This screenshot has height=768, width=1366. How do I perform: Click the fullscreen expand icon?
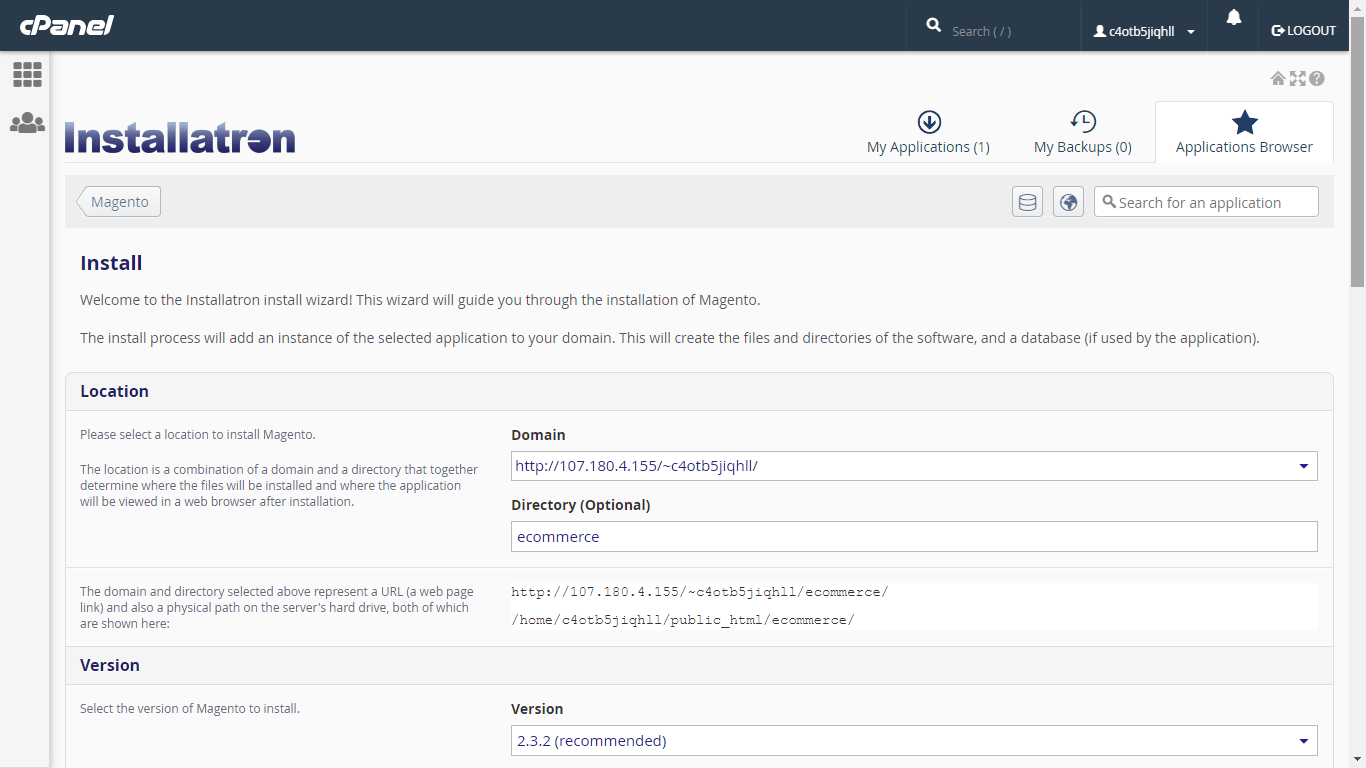tap(1298, 78)
